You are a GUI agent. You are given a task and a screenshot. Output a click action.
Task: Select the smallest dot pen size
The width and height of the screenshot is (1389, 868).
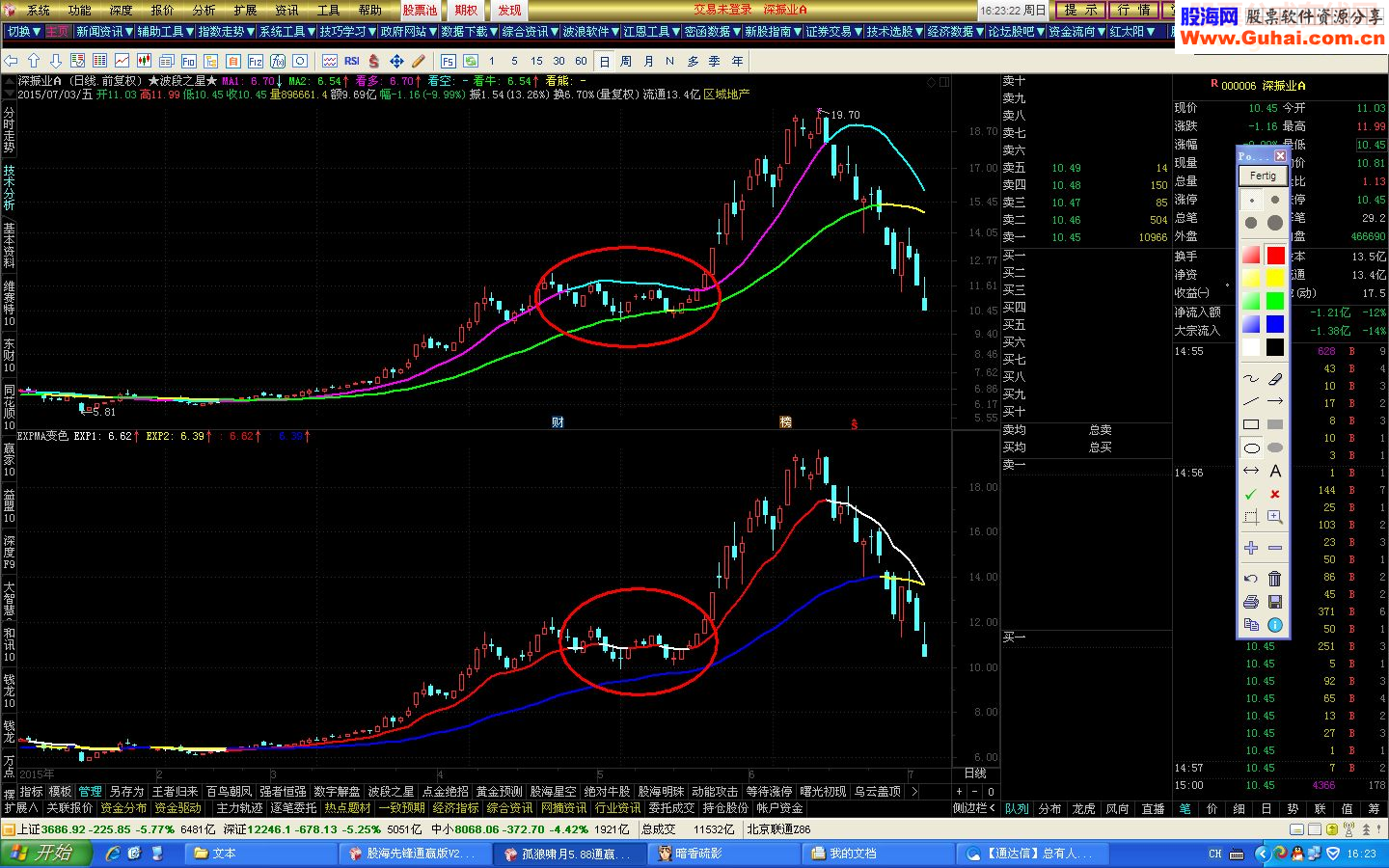click(1251, 200)
